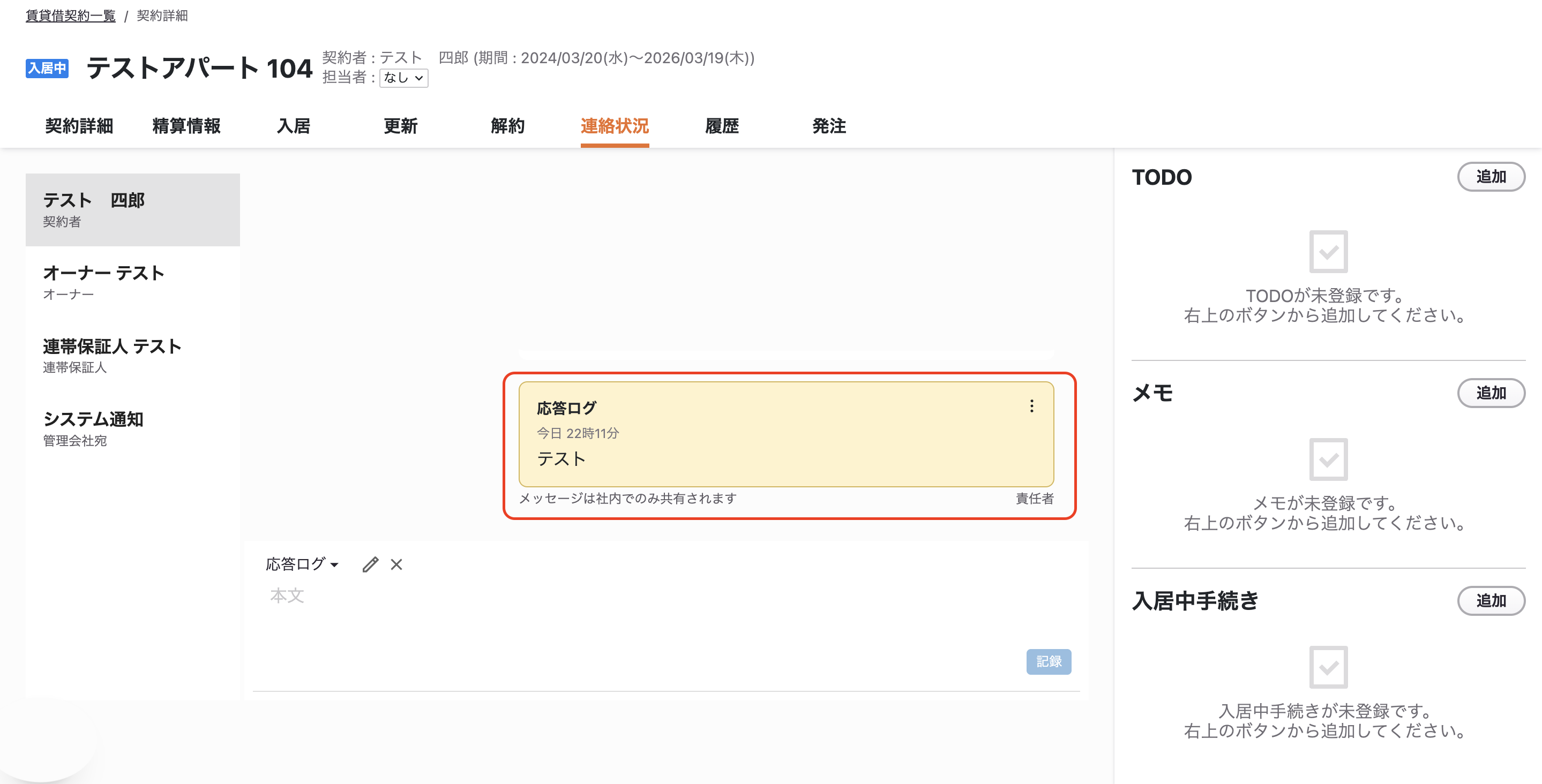Click the TODO empty-state checkbox icon
Viewport: 1542px width, 784px height.
(x=1328, y=251)
